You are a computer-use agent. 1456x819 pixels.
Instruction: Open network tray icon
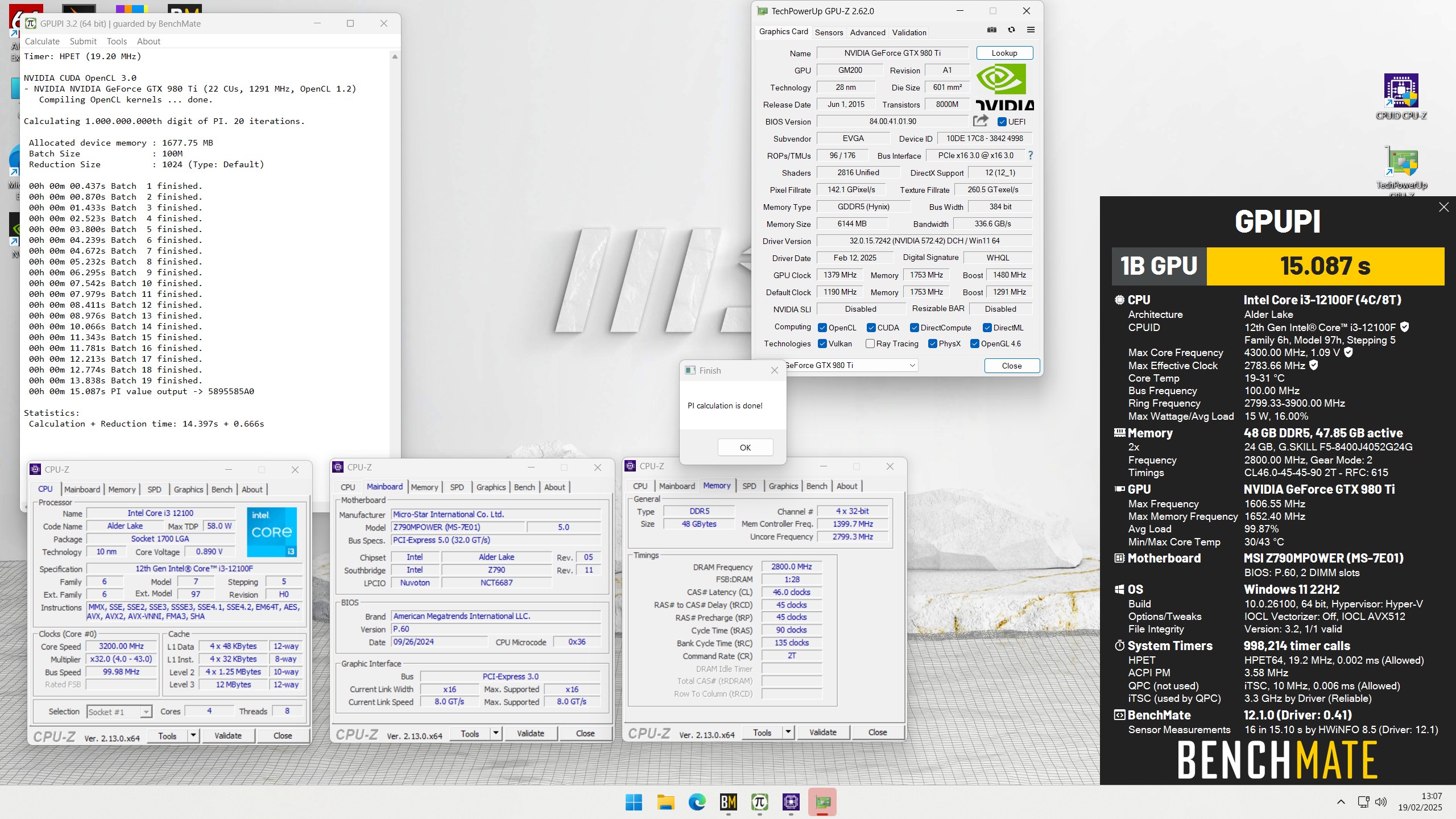1363,802
